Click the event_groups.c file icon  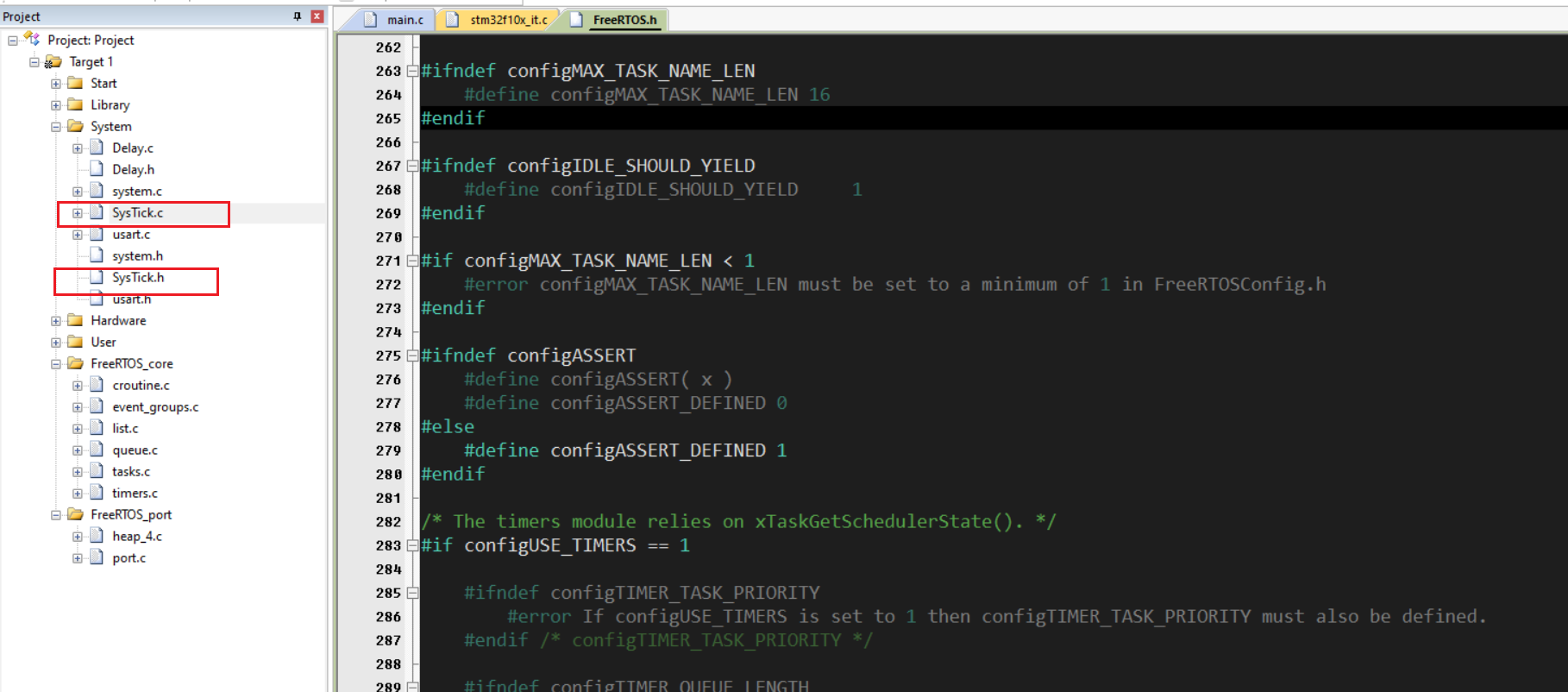tap(97, 406)
